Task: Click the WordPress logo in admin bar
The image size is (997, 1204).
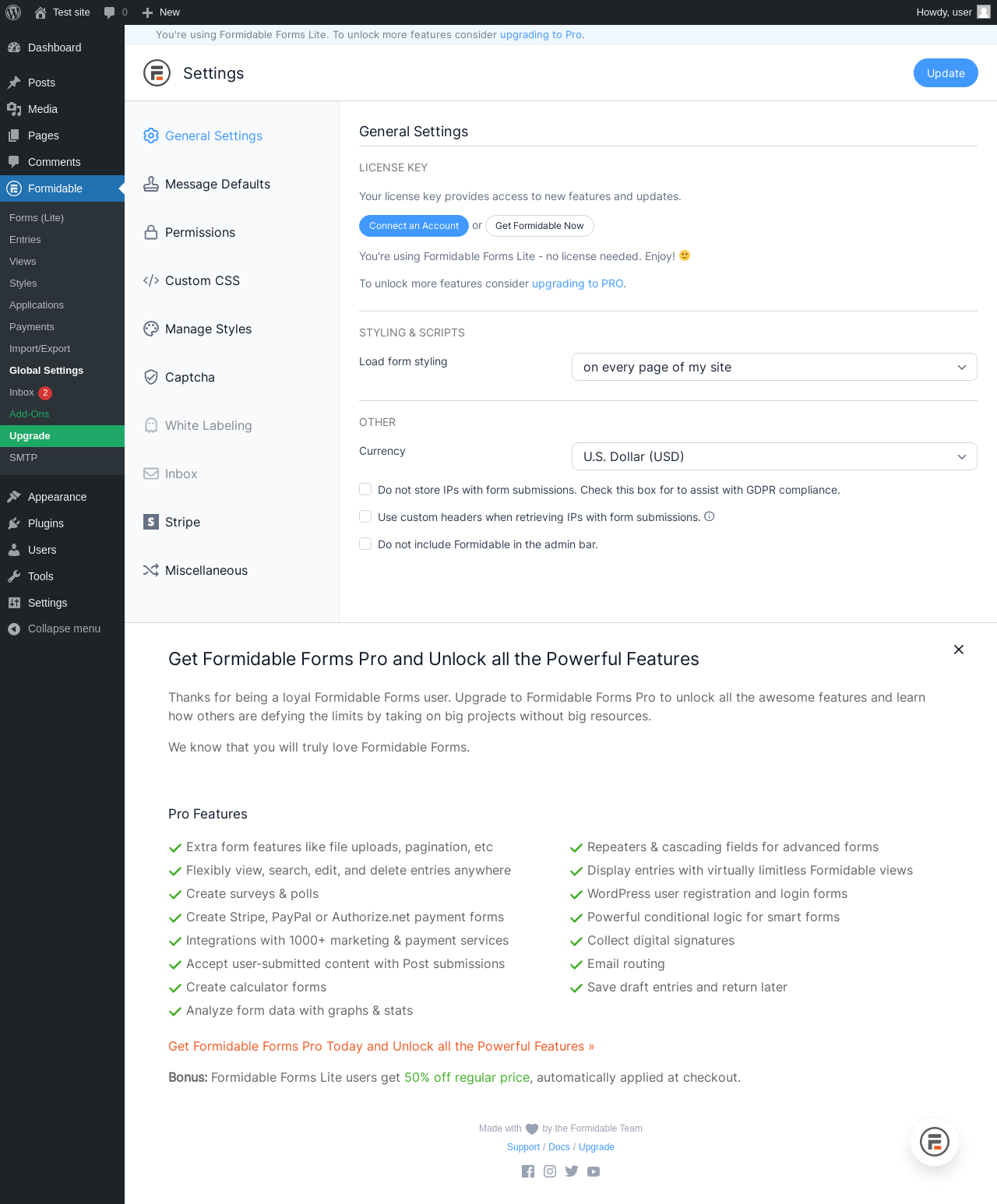Action: tap(13, 12)
